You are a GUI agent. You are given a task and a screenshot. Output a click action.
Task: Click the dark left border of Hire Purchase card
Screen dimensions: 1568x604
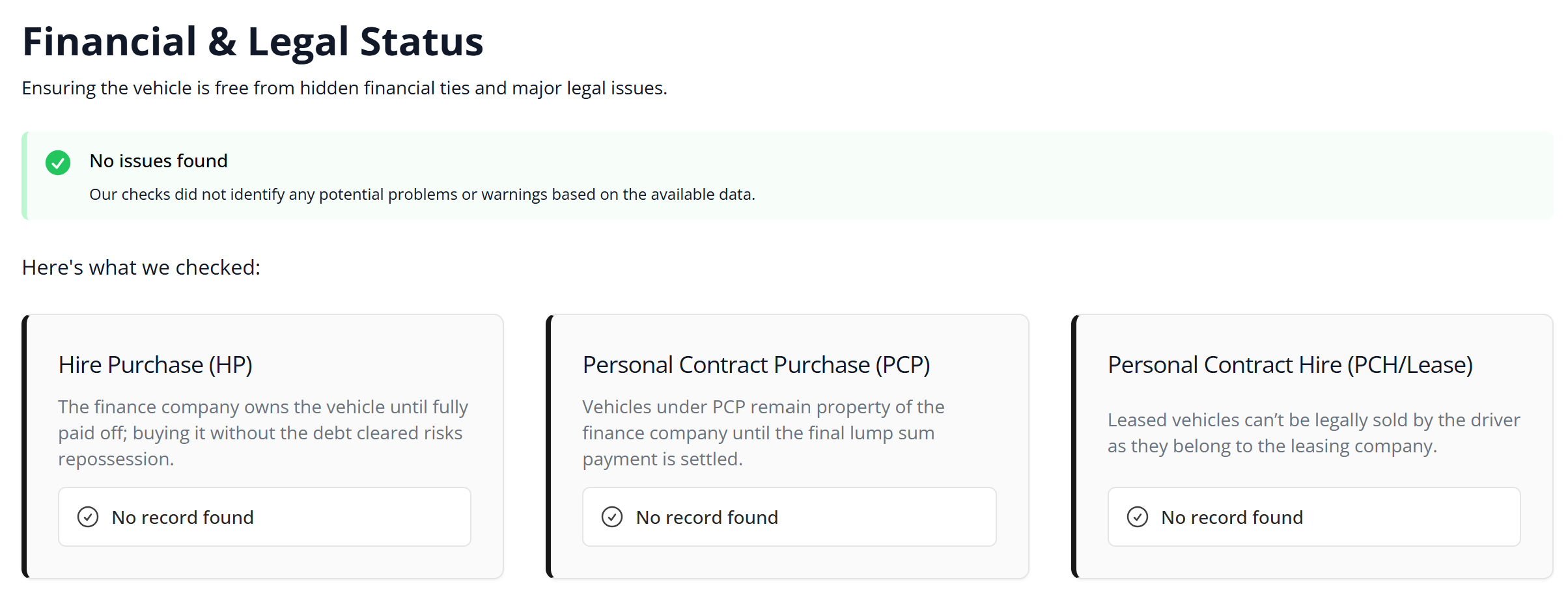pos(25,446)
